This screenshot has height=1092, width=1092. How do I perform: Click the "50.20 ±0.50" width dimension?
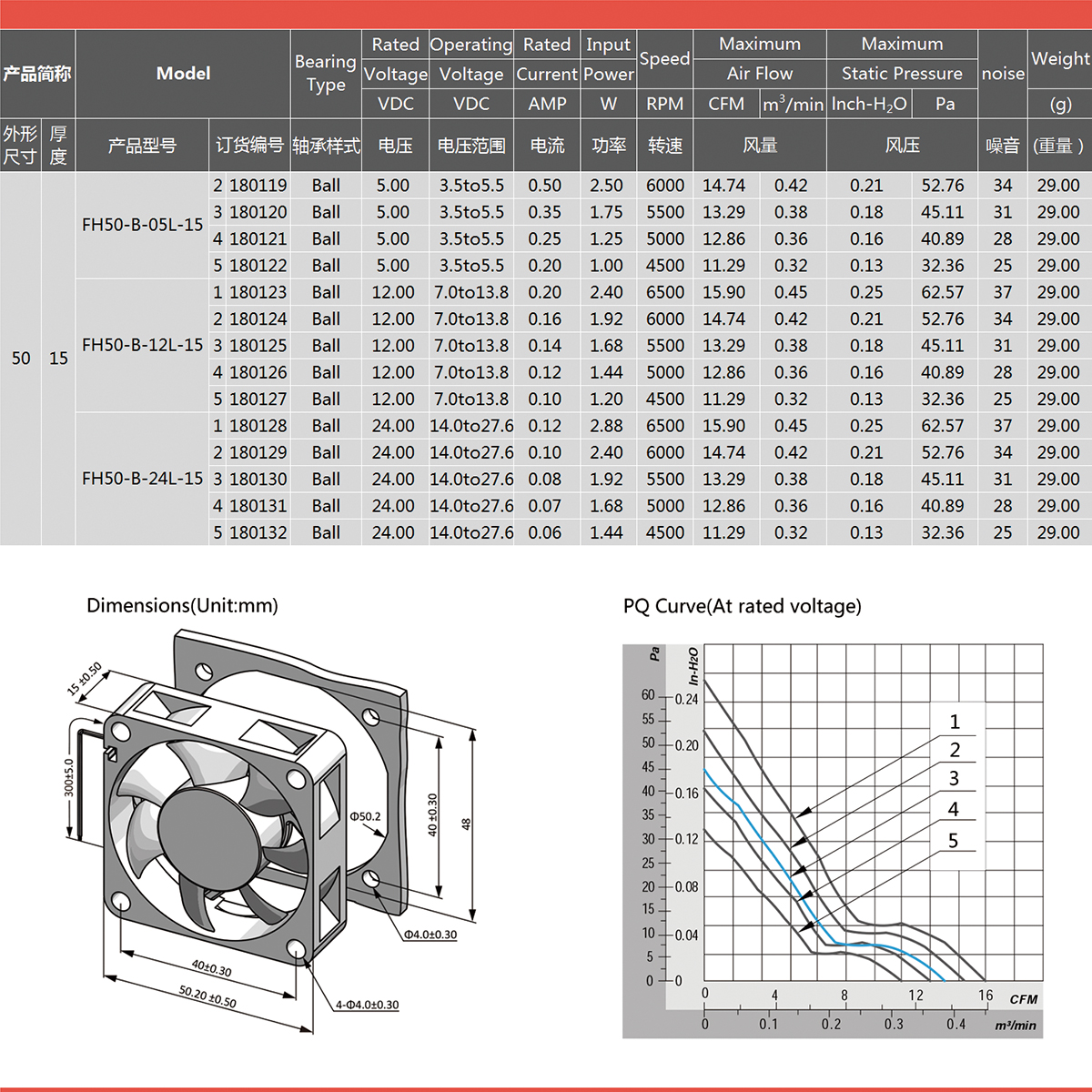point(207,996)
